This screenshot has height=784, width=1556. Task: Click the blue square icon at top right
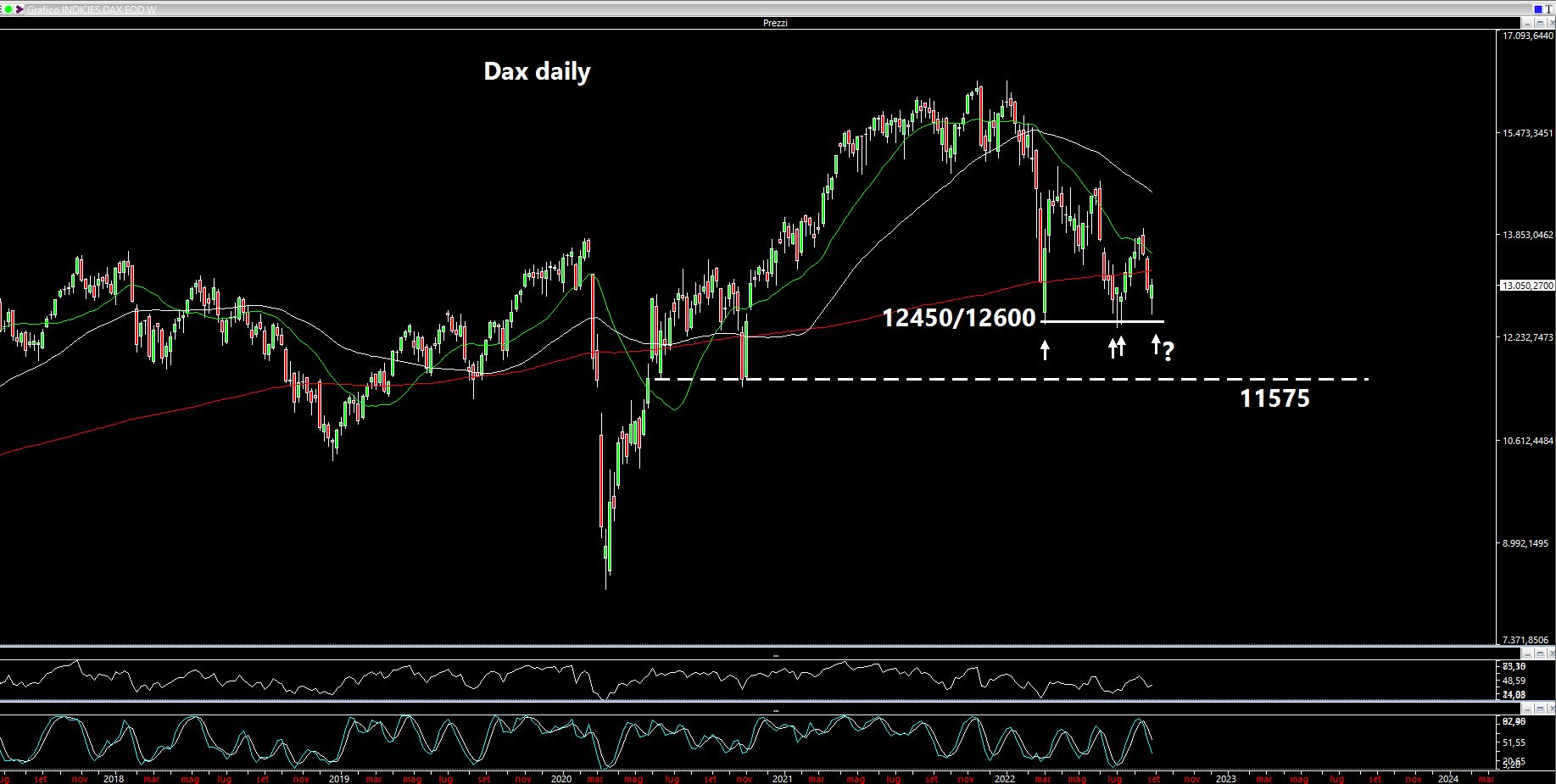[1536, 9]
